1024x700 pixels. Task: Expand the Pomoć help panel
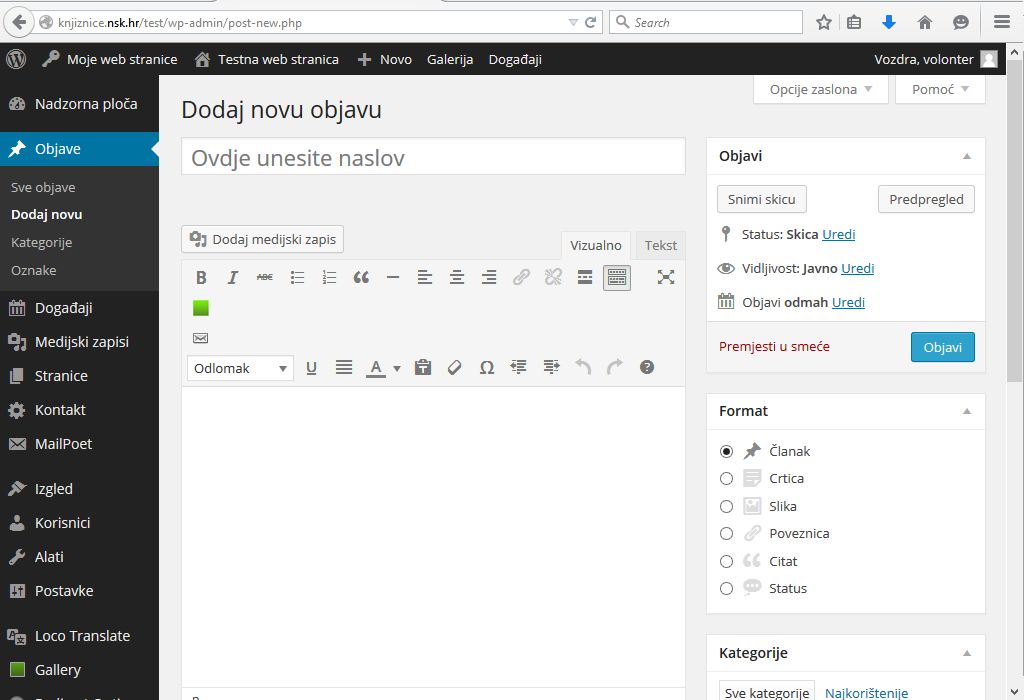click(x=940, y=89)
